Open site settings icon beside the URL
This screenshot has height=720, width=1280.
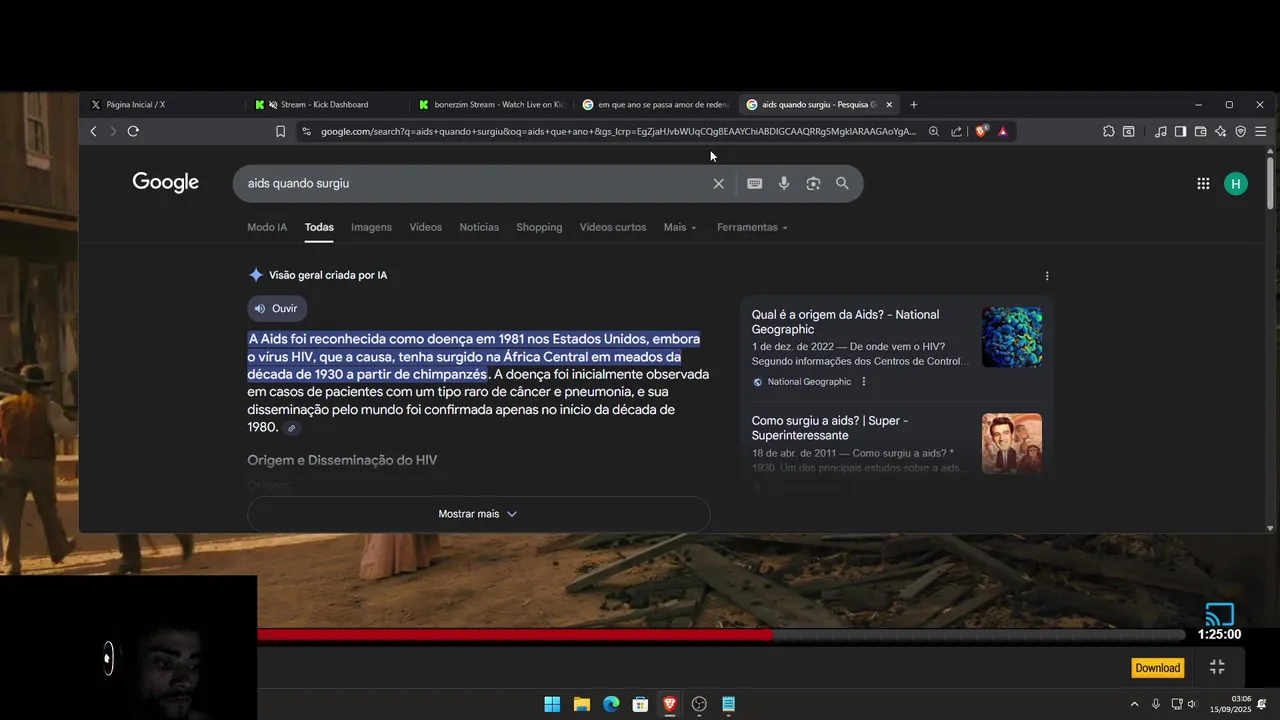point(306,131)
